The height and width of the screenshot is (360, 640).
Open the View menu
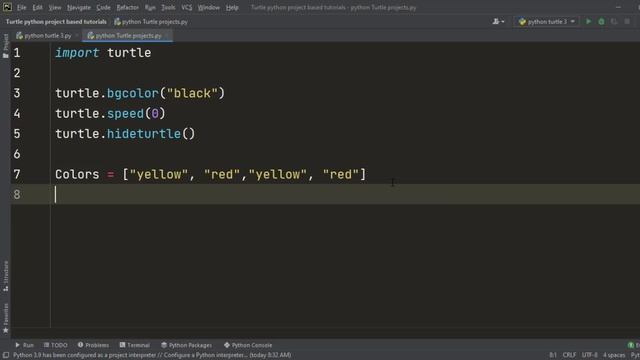click(x=55, y=7)
